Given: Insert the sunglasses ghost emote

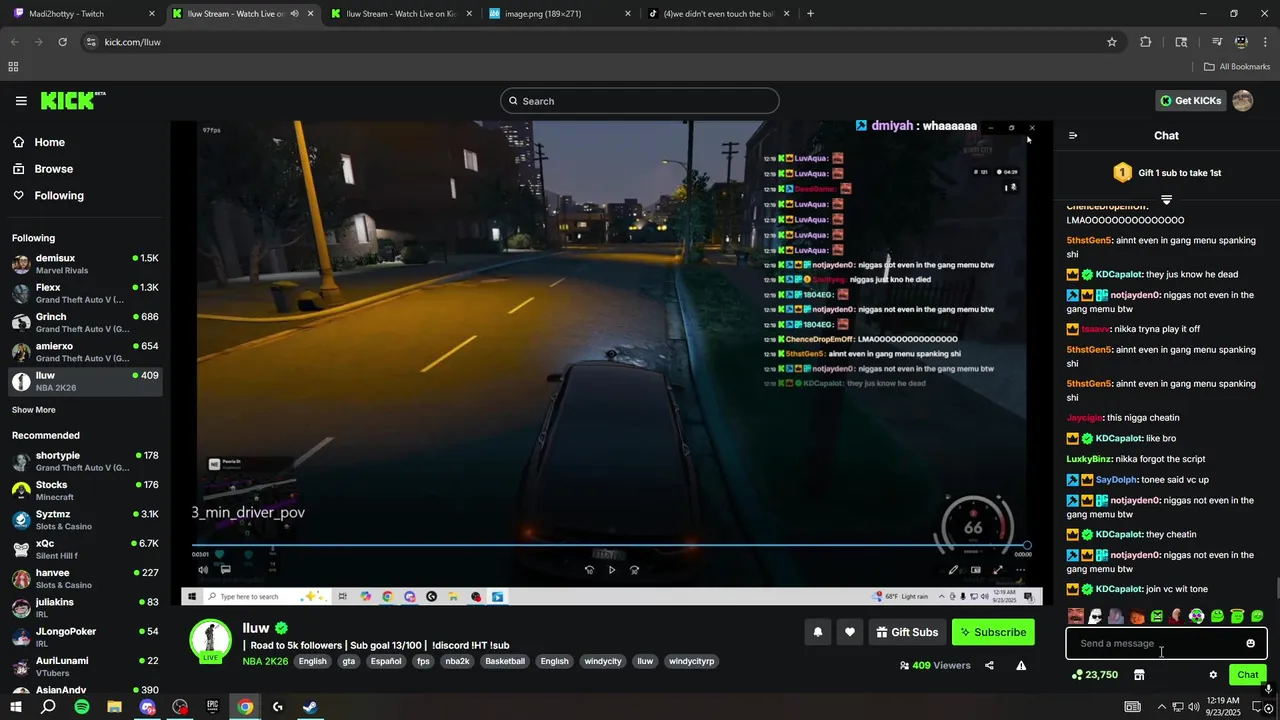Looking at the screenshot, I should [x=1095, y=617].
